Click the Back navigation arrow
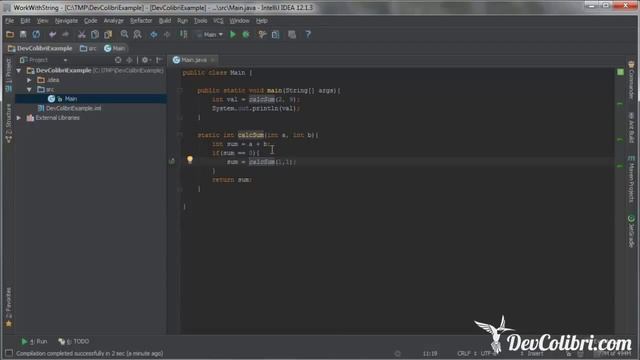The height and width of the screenshot is (360, 640). pyautogui.click(x=153, y=35)
